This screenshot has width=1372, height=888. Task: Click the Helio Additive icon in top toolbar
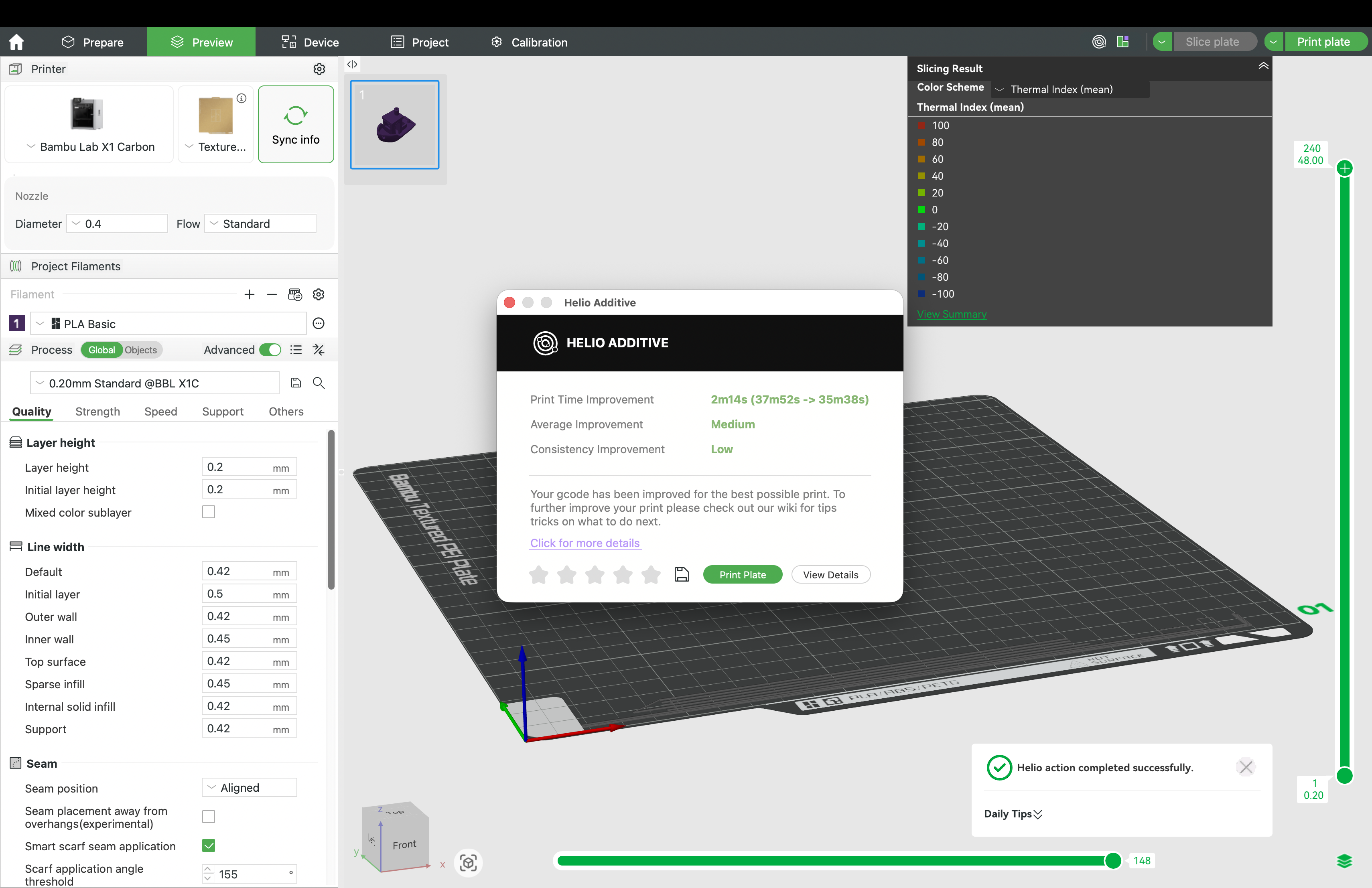tap(1099, 41)
